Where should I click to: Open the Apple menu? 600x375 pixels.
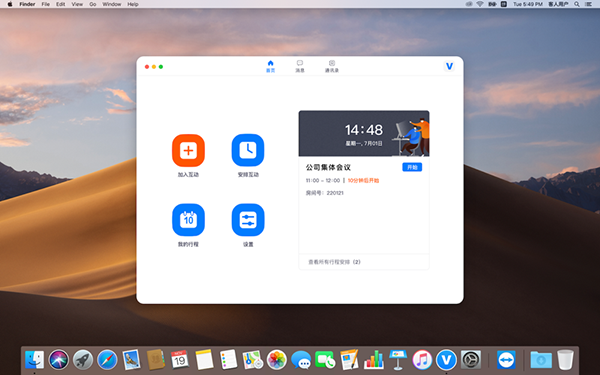(10, 4)
